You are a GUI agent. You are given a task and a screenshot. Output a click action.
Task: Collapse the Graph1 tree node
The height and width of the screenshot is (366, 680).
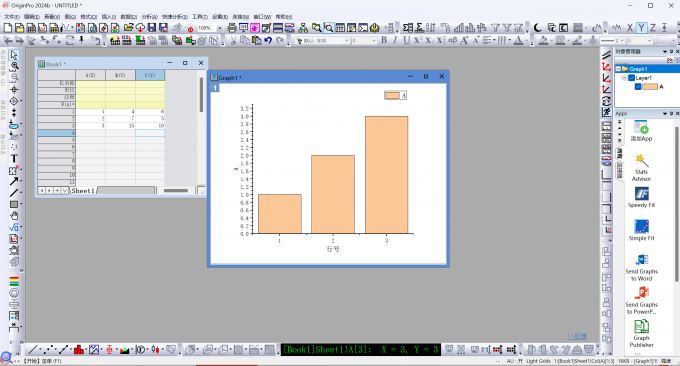click(x=618, y=69)
